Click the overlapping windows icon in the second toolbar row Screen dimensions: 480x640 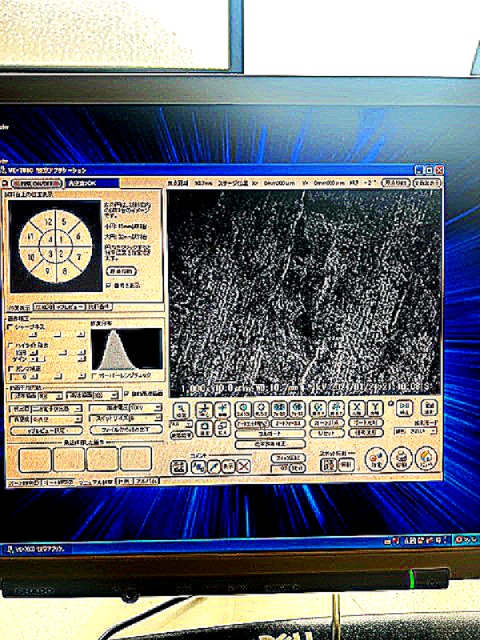click(x=222, y=428)
